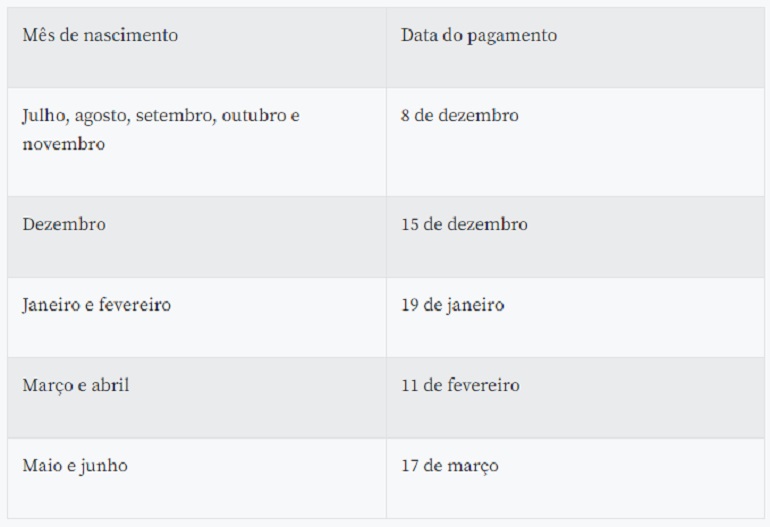The height and width of the screenshot is (527, 770).
Task: Click the word 'fevereiro' in the left column
Action: click(135, 305)
